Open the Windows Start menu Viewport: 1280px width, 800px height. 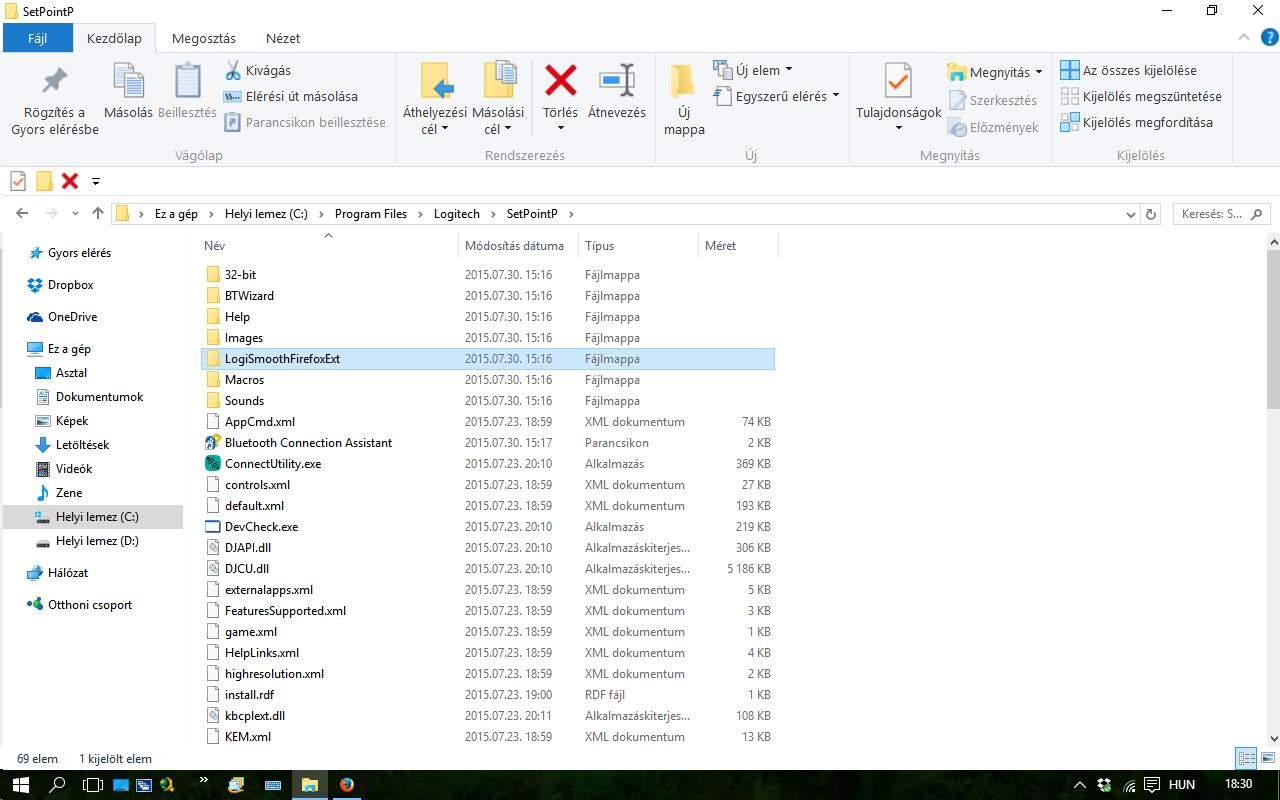point(20,785)
